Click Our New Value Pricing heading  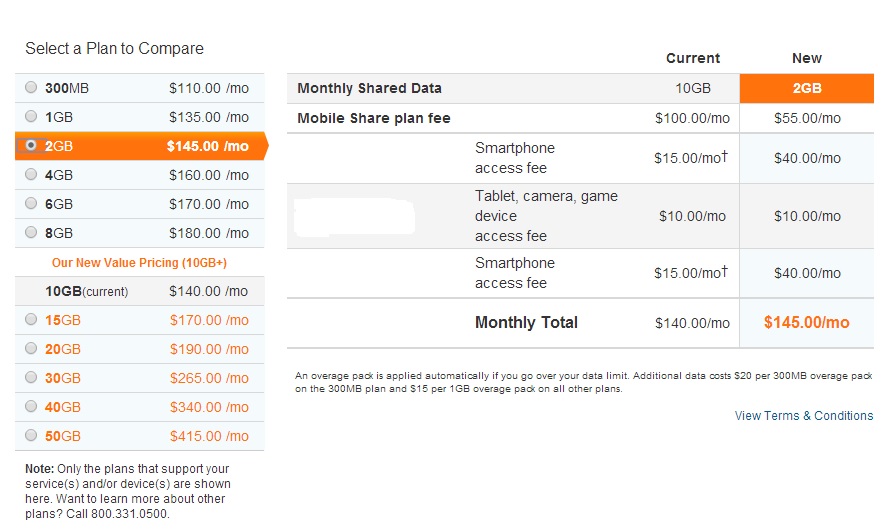[x=139, y=263]
